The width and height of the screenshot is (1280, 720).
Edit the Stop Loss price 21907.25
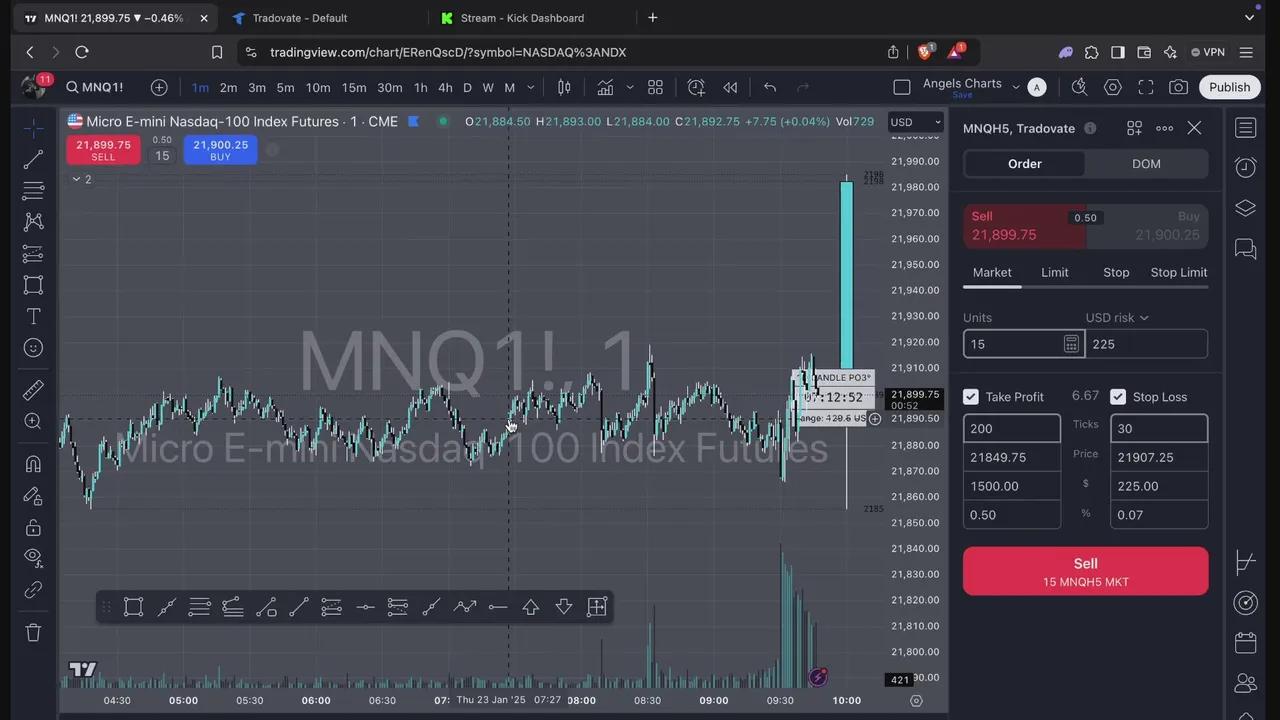point(1159,457)
